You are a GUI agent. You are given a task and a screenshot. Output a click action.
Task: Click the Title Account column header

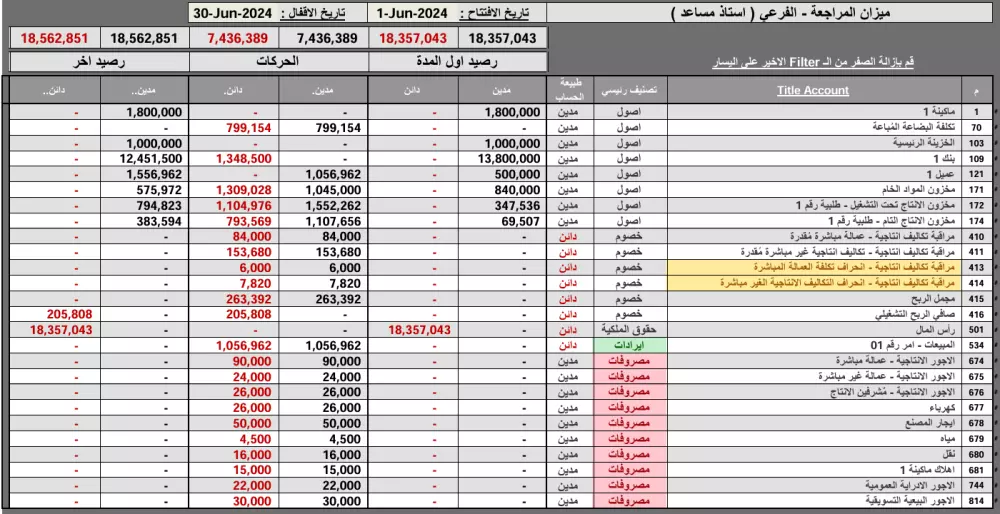pyautogui.click(x=812, y=91)
